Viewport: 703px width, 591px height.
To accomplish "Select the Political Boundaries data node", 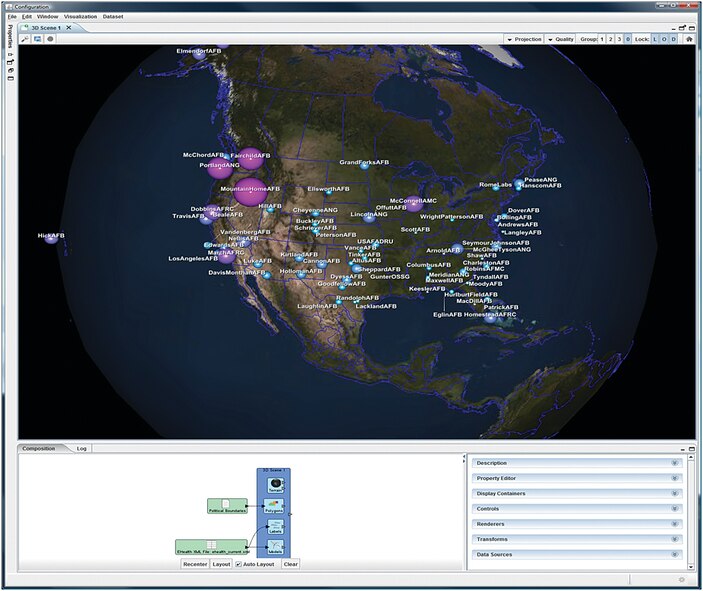I will coord(227,506).
